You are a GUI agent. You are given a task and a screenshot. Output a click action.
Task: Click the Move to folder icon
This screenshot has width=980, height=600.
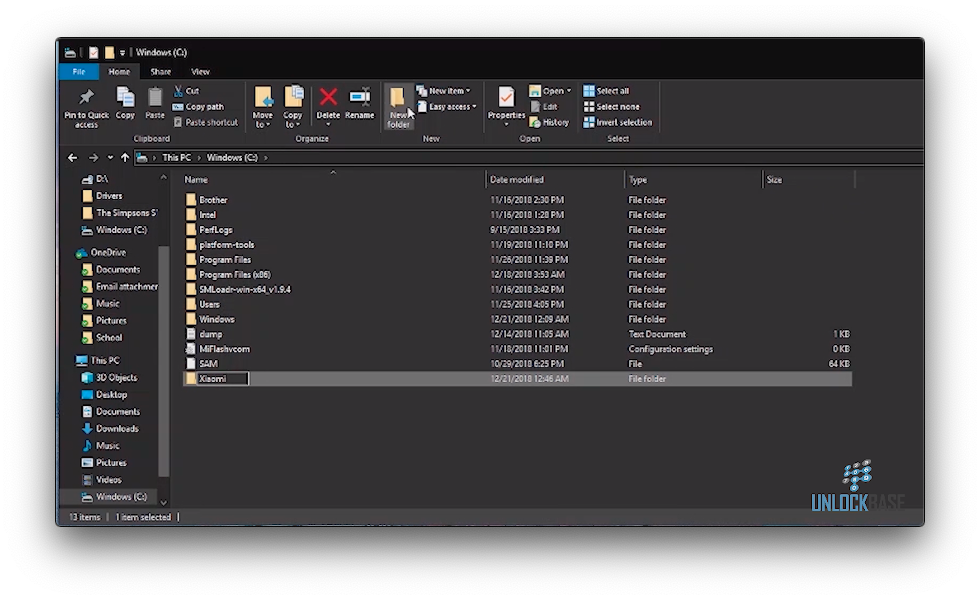coord(263,98)
